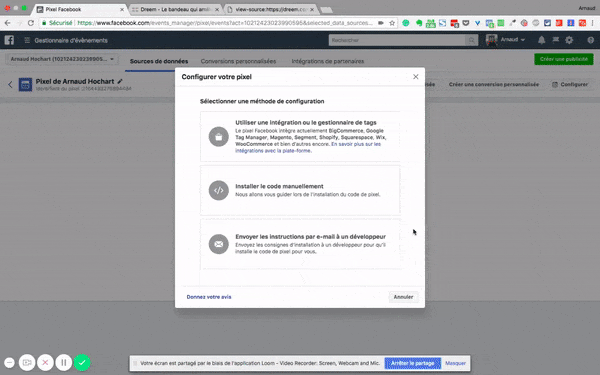Click Arrêter le partage button
The height and width of the screenshot is (375, 600).
412,363
